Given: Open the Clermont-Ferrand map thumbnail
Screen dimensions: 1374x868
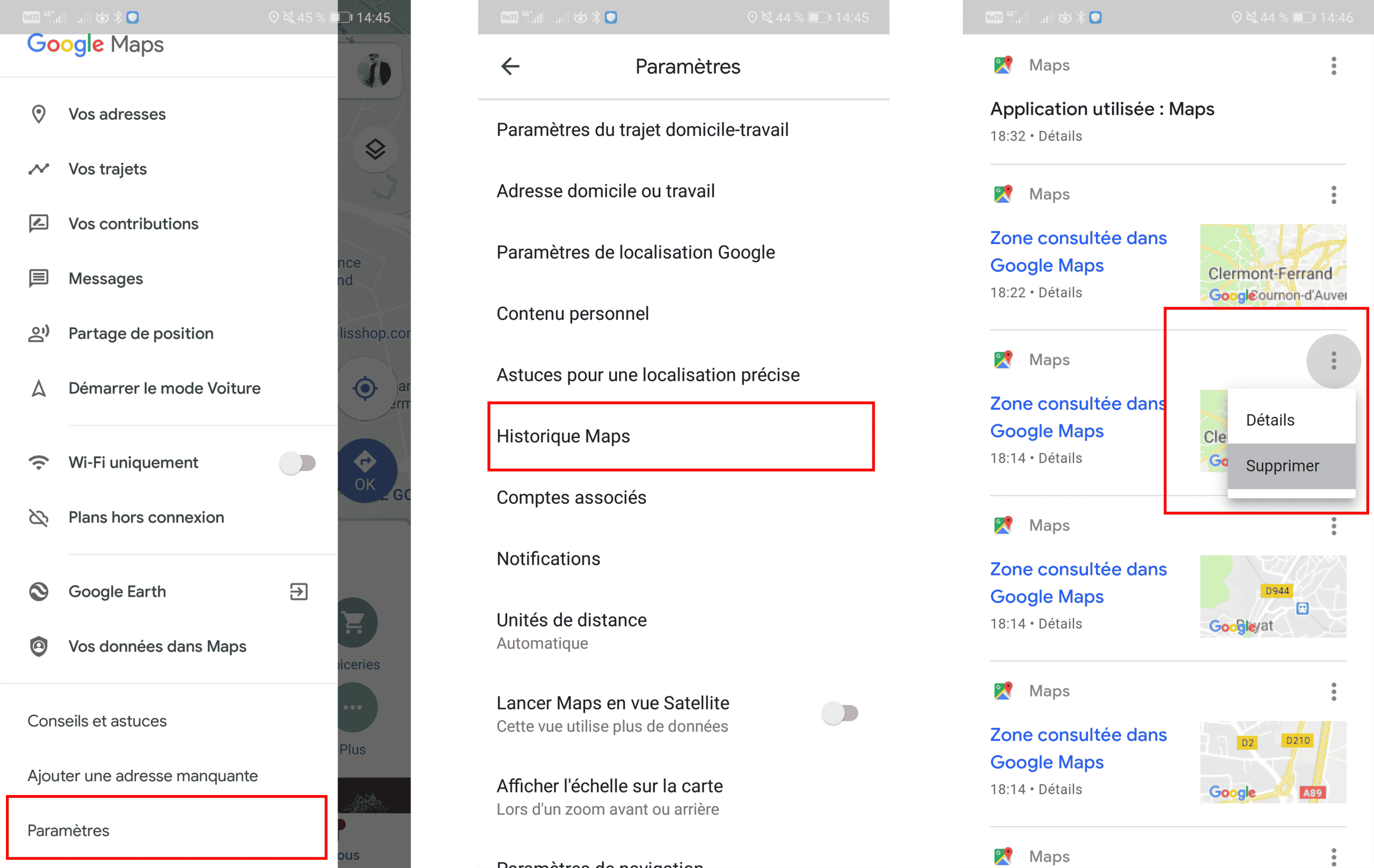Looking at the screenshot, I should pyautogui.click(x=1273, y=264).
